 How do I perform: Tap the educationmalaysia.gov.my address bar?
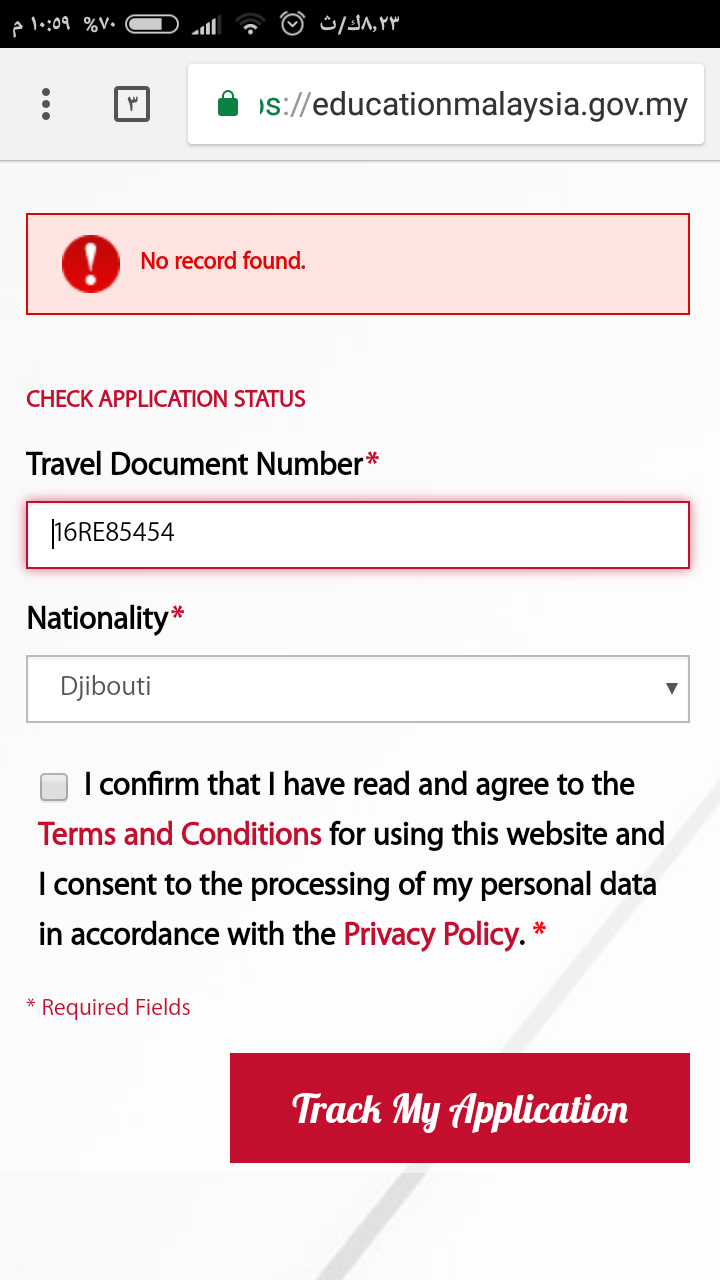click(470, 104)
